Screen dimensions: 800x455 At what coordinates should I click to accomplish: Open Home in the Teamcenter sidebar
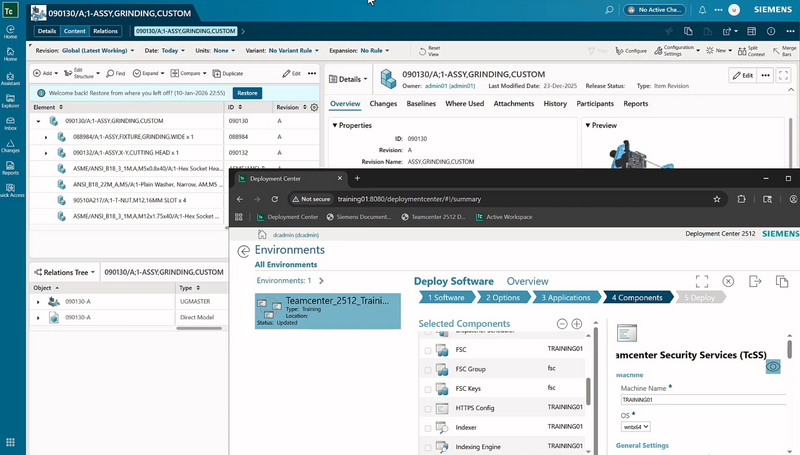[x=10, y=54]
